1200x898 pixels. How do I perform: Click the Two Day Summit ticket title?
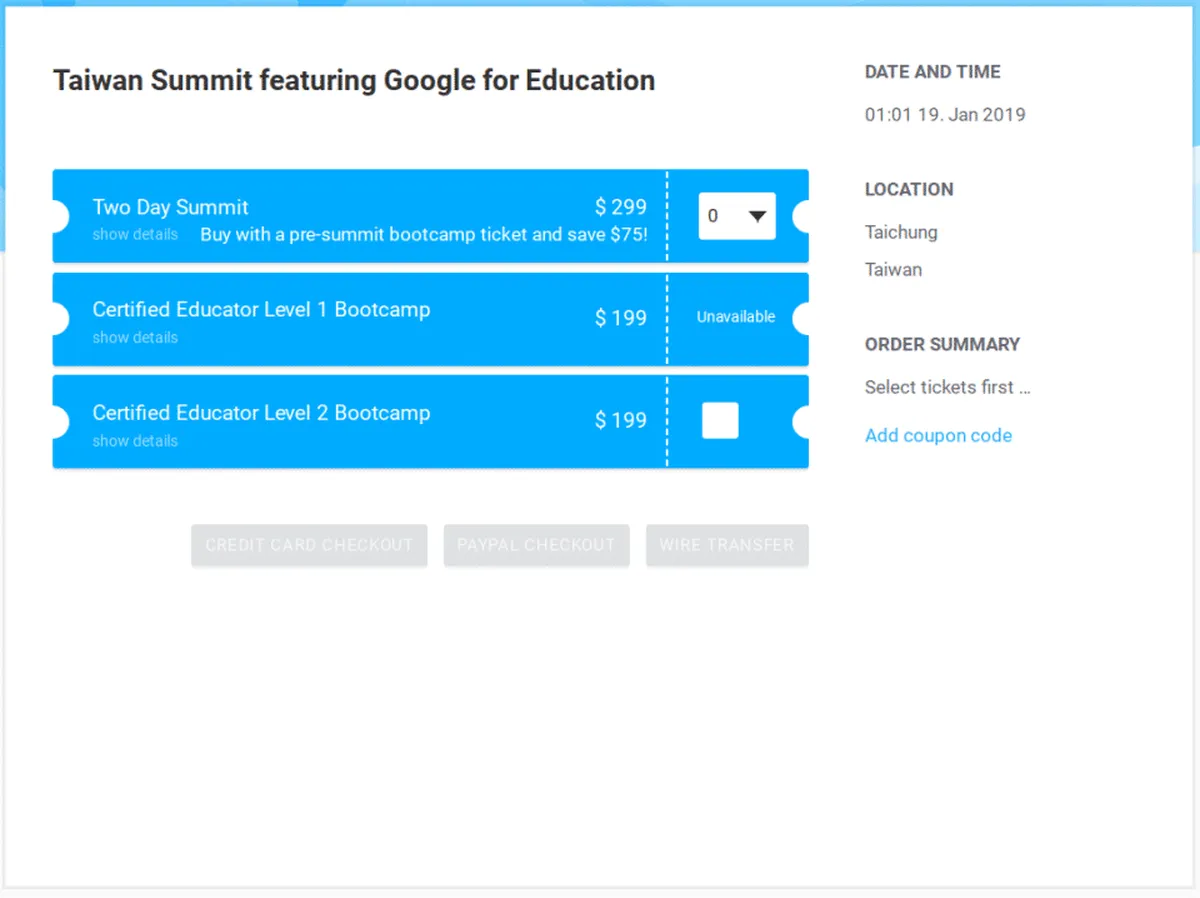click(171, 208)
